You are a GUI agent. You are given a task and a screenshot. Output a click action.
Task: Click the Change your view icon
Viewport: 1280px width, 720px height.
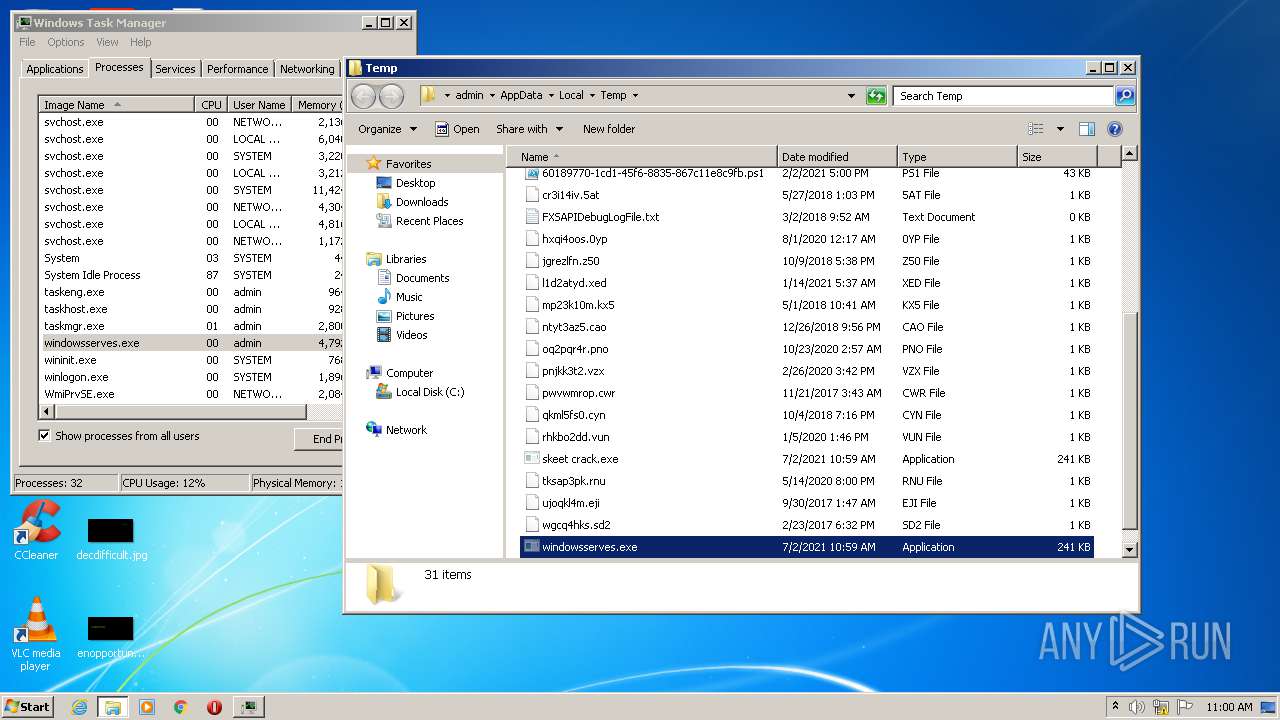[x=1036, y=129]
